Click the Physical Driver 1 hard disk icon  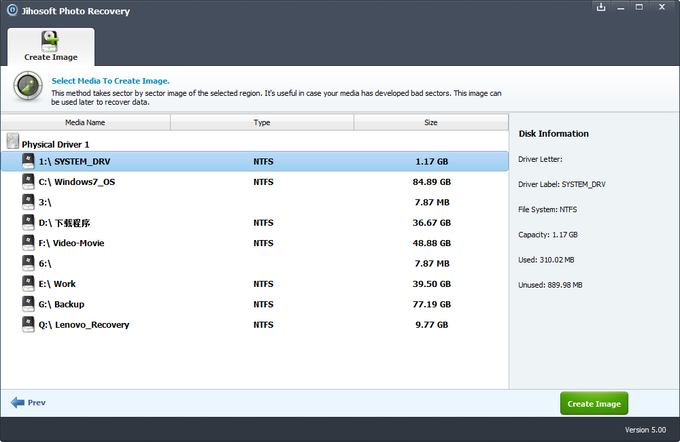(x=13, y=141)
